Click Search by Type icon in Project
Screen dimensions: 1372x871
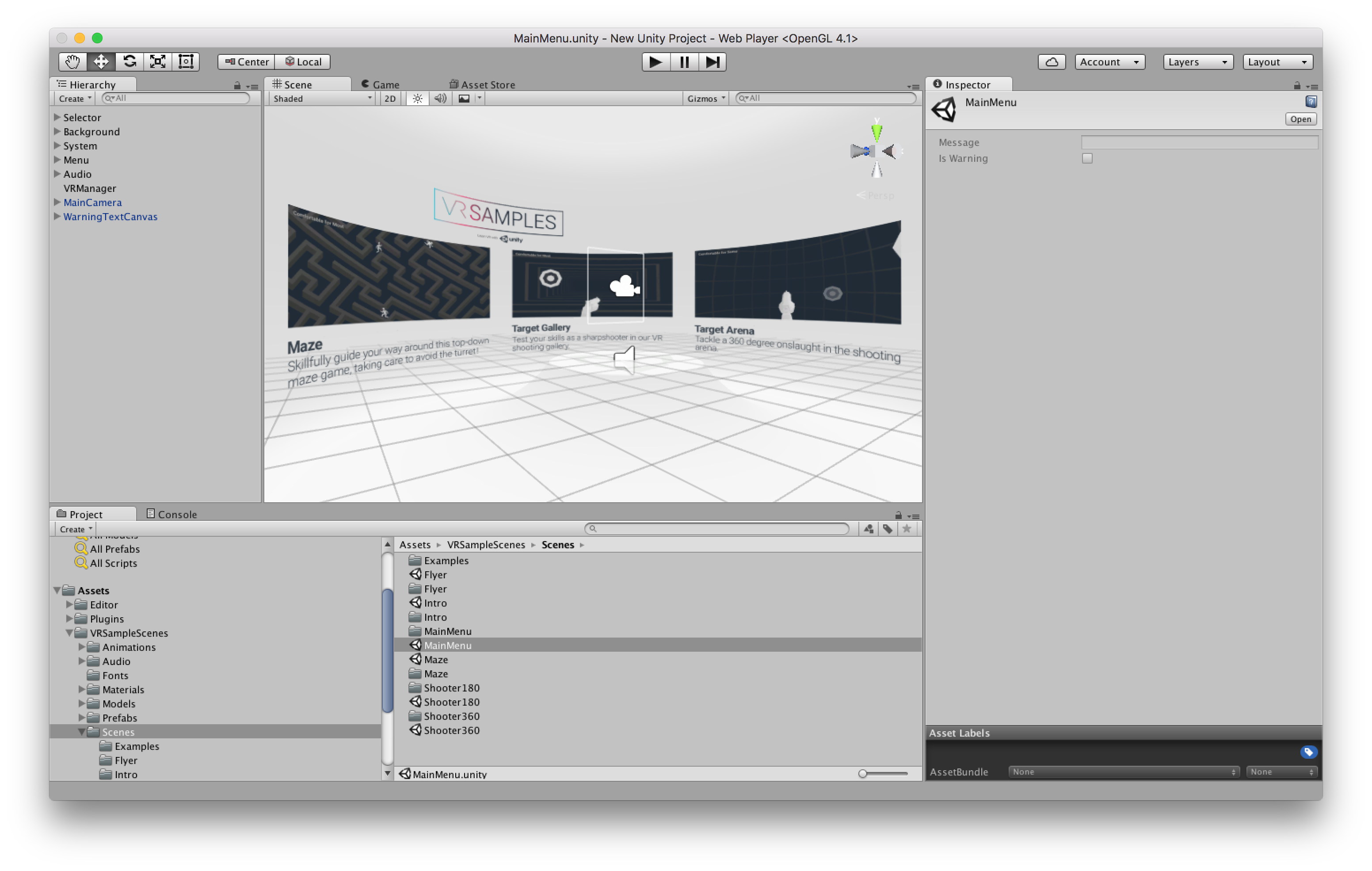click(x=868, y=528)
